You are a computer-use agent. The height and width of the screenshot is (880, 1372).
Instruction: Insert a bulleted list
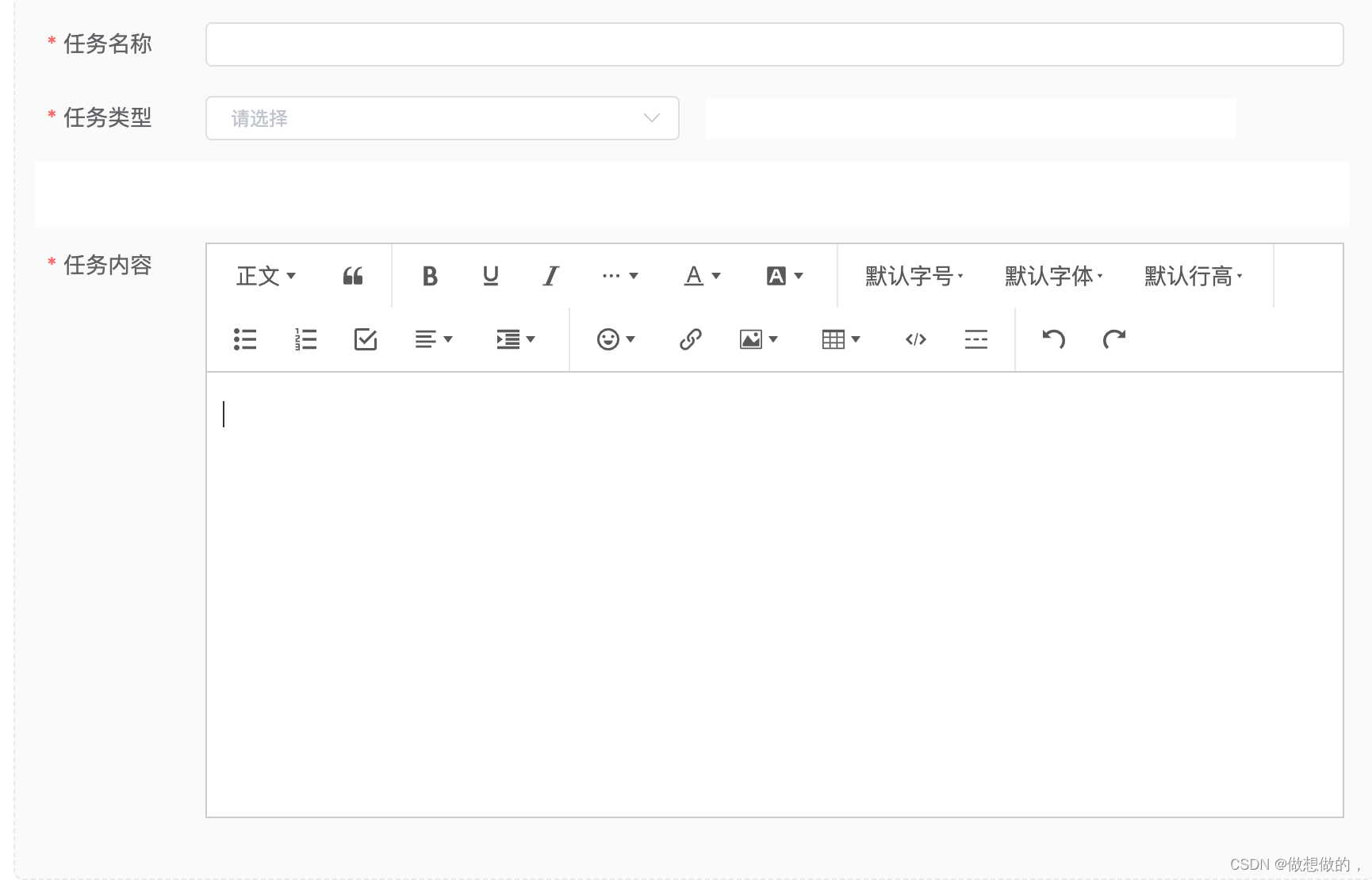coord(245,339)
